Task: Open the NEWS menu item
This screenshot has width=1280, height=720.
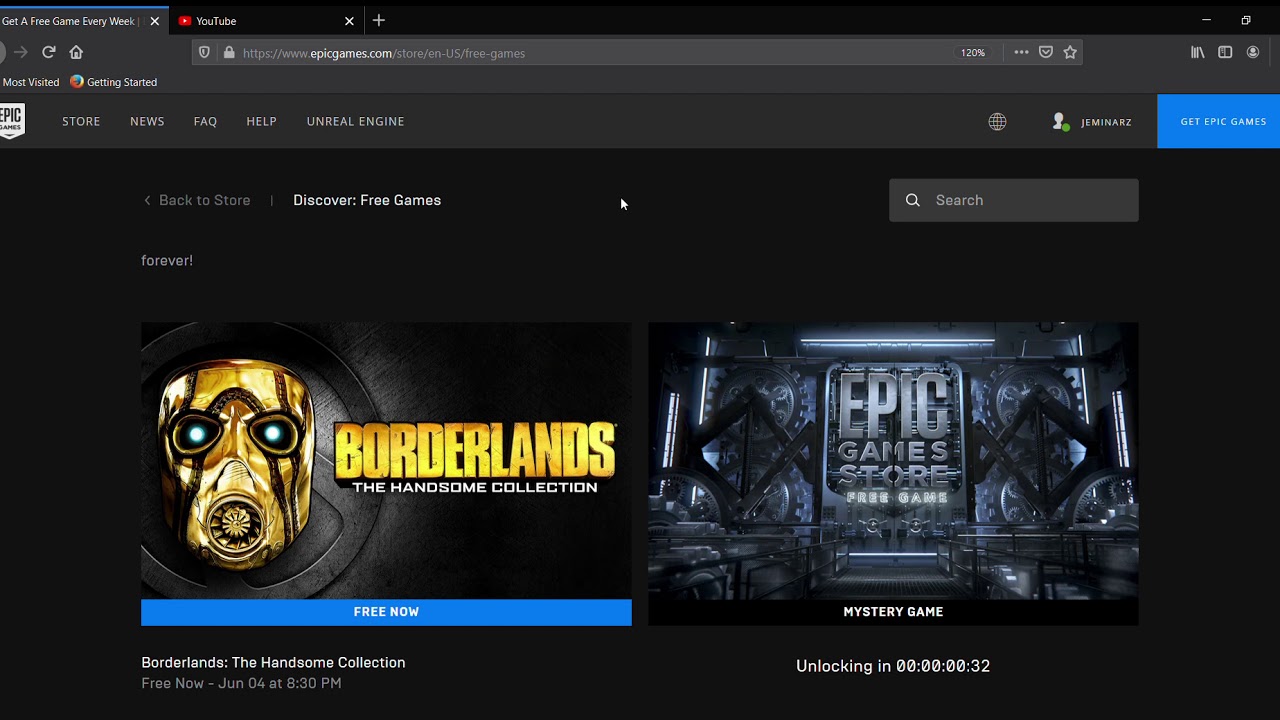Action: (x=147, y=121)
